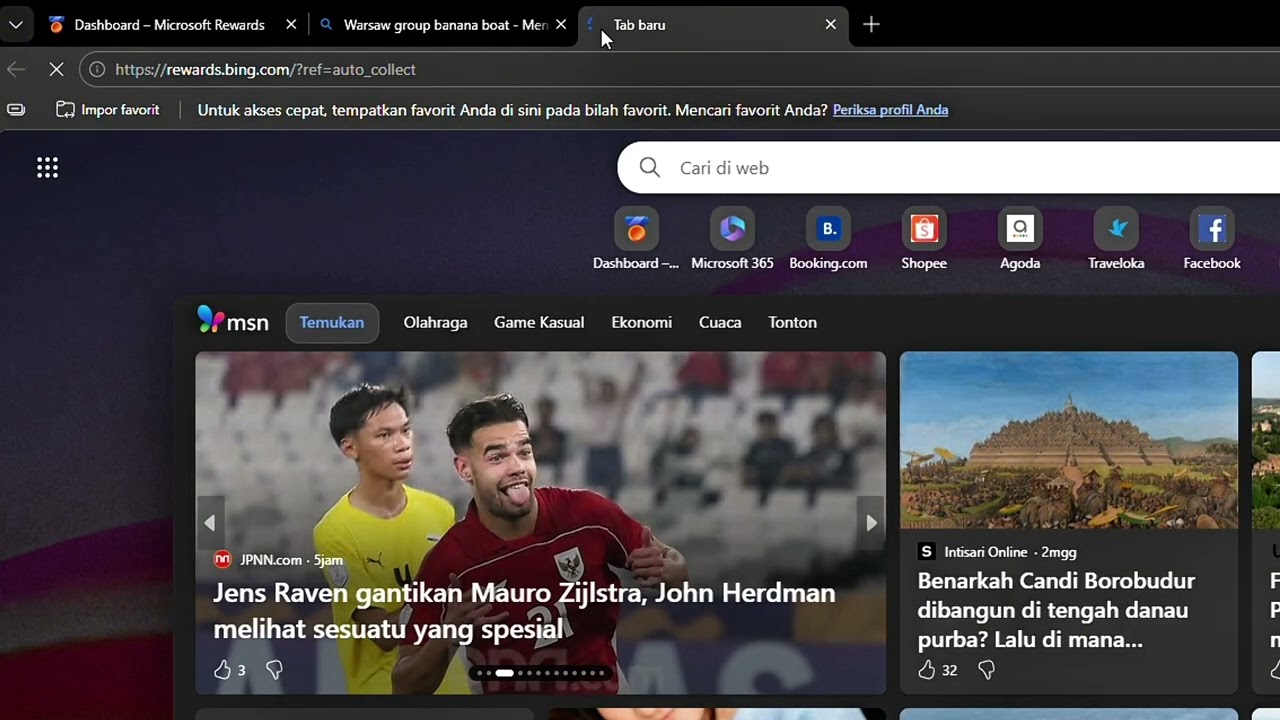Open a new tab with plus button
This screenshot has width=1280, height=720.
pos(871,25)
